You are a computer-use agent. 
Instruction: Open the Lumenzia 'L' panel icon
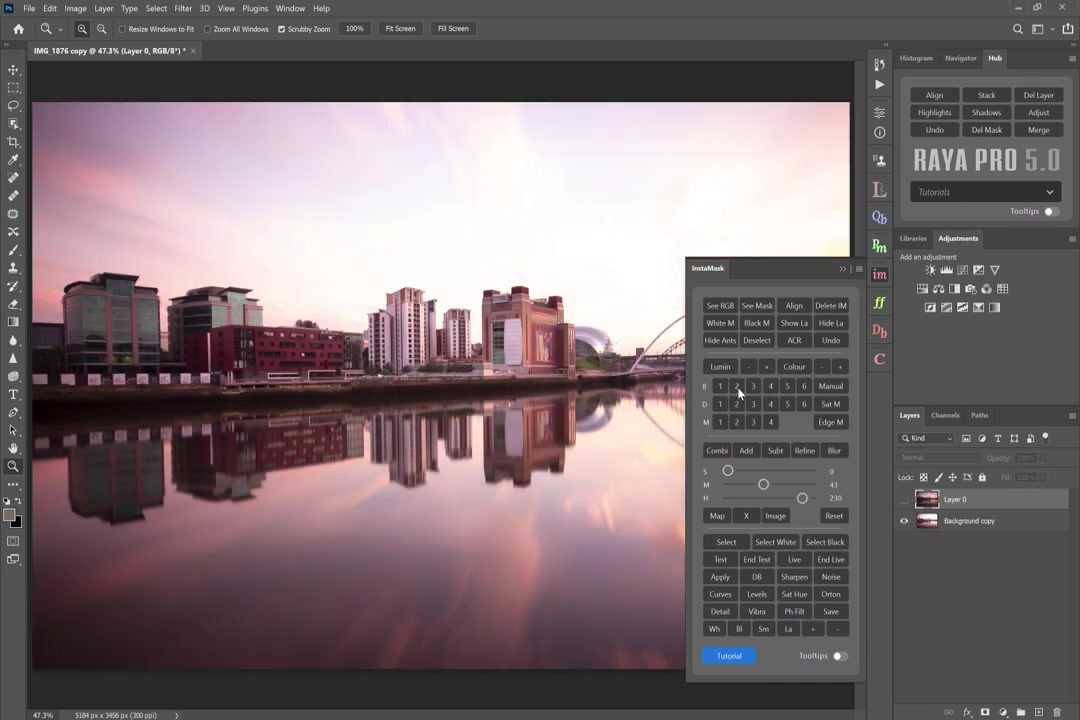pos(879,189)
